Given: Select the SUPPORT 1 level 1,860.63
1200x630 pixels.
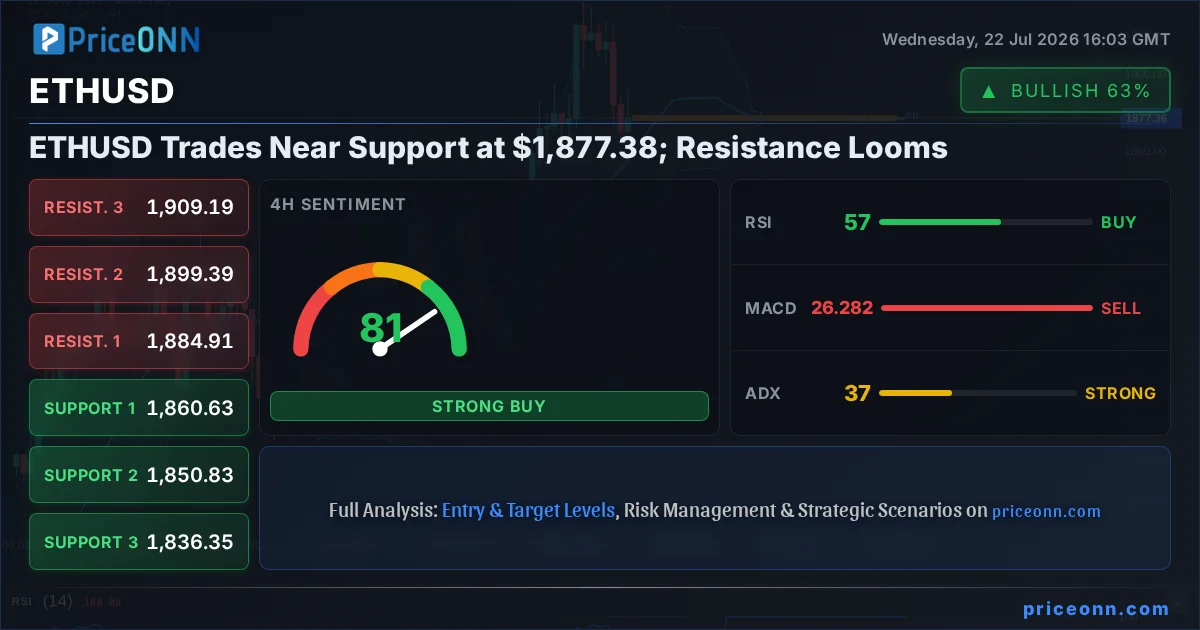Looking at the screenshot, I should coord(139,408).
